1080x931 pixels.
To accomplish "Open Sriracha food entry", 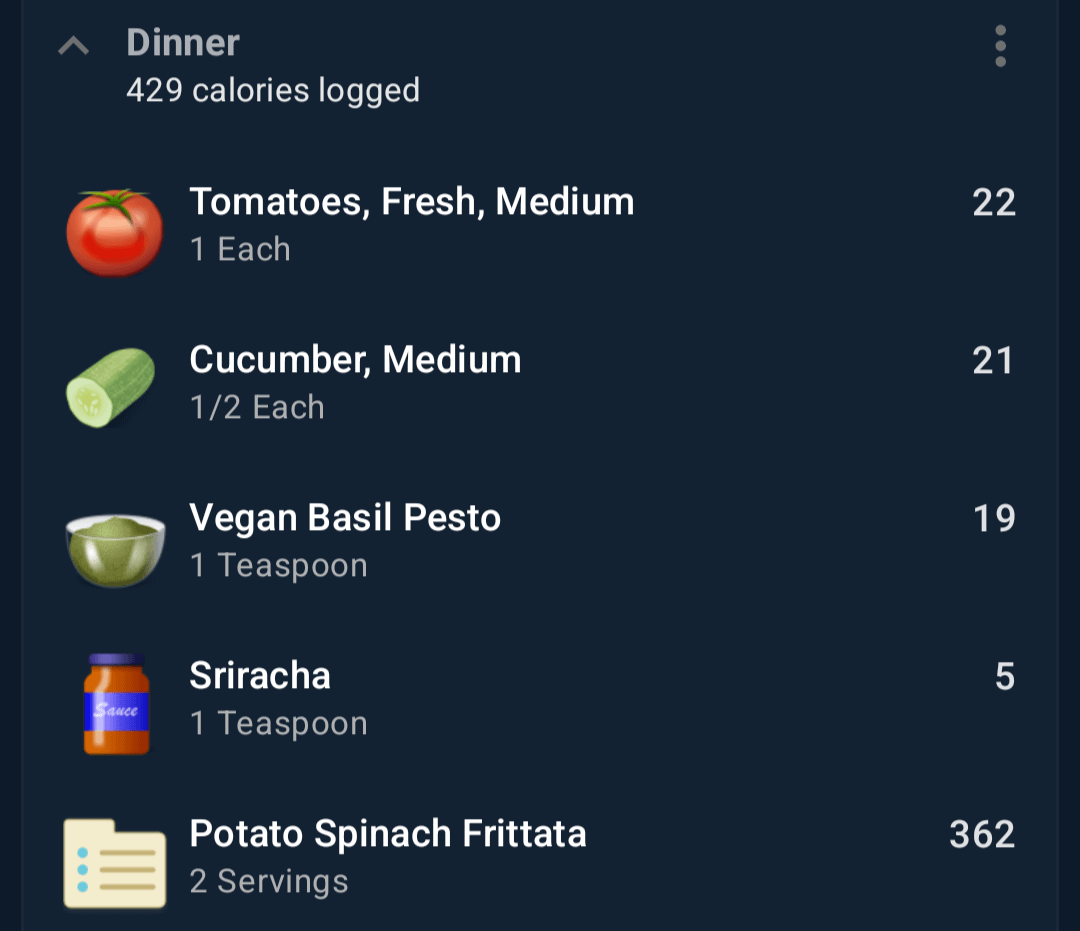I will point(540,701).
